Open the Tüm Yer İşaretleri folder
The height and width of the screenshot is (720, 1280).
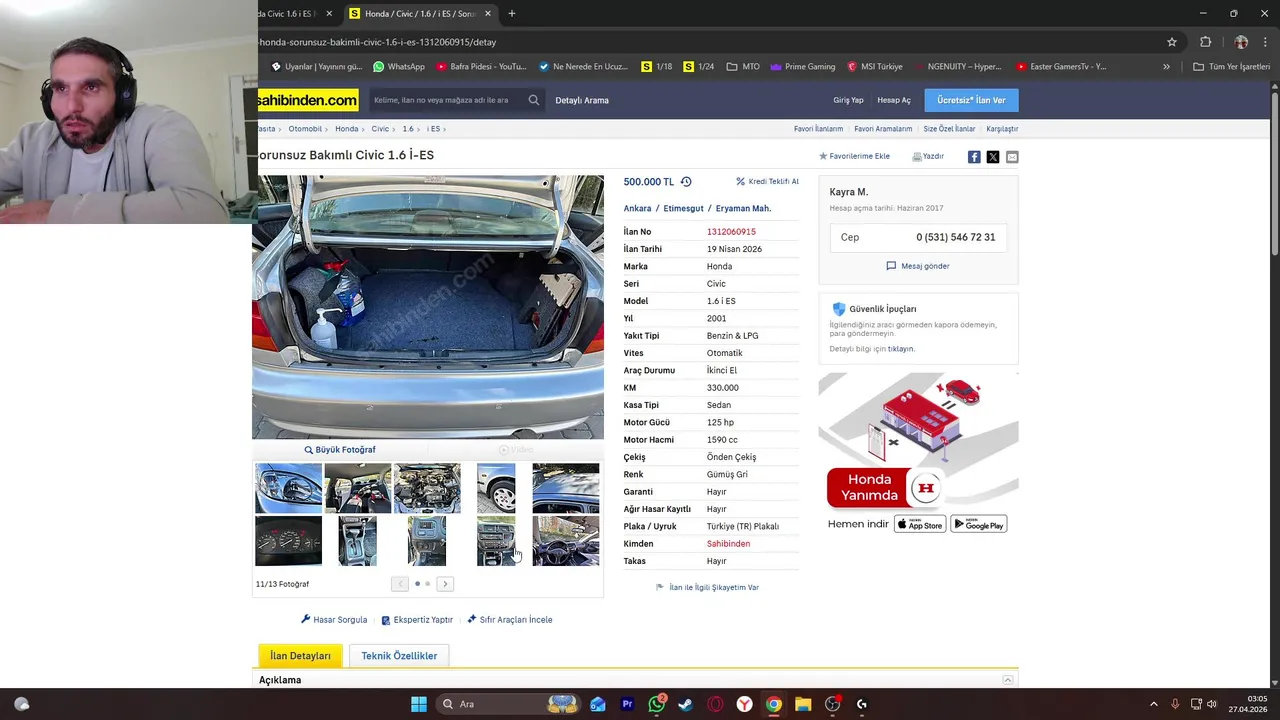click(1231, 67)
